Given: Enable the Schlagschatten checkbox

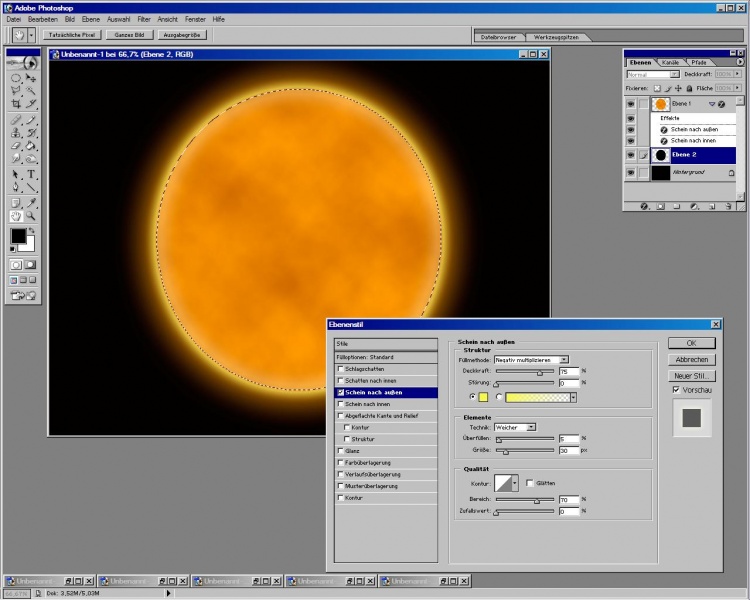Looking at the screenshot, I should click(x=341, y=368).
